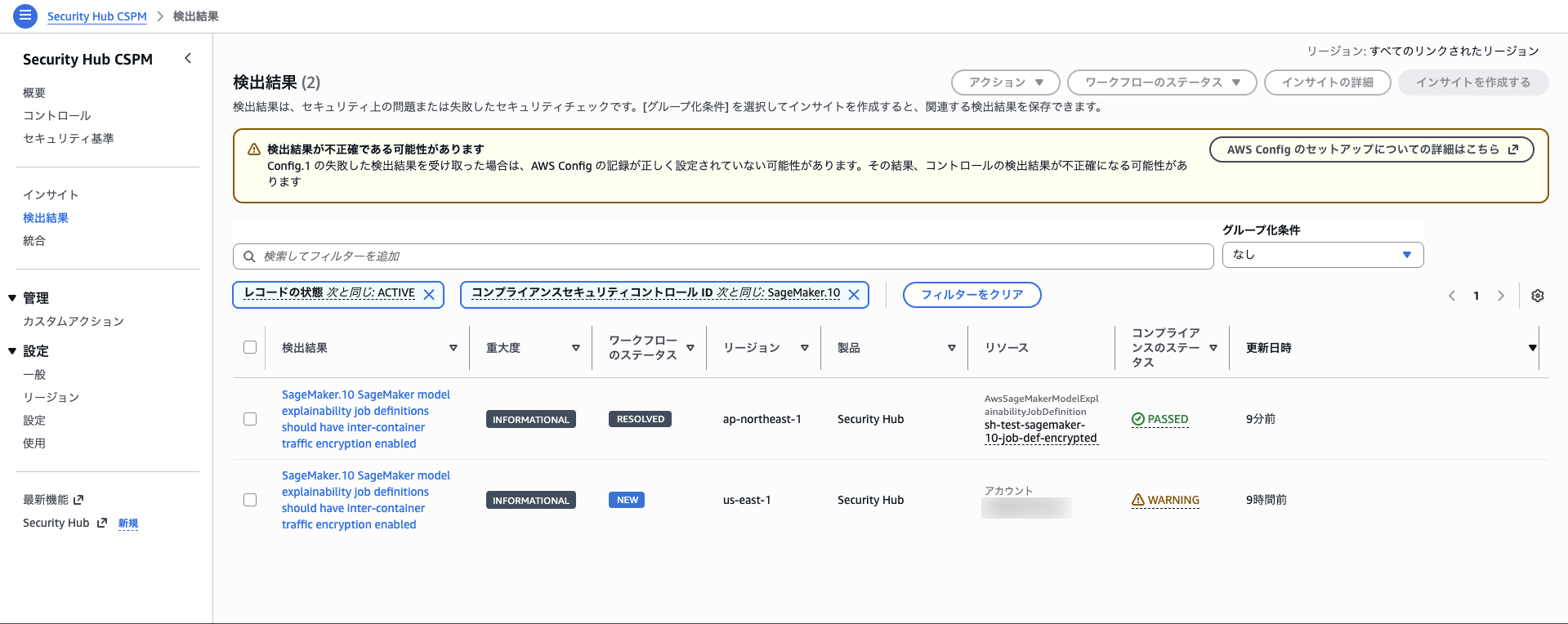Sort by the 製品 column arrow
This screenshot has height=624, width=1568.
[952, 348]
